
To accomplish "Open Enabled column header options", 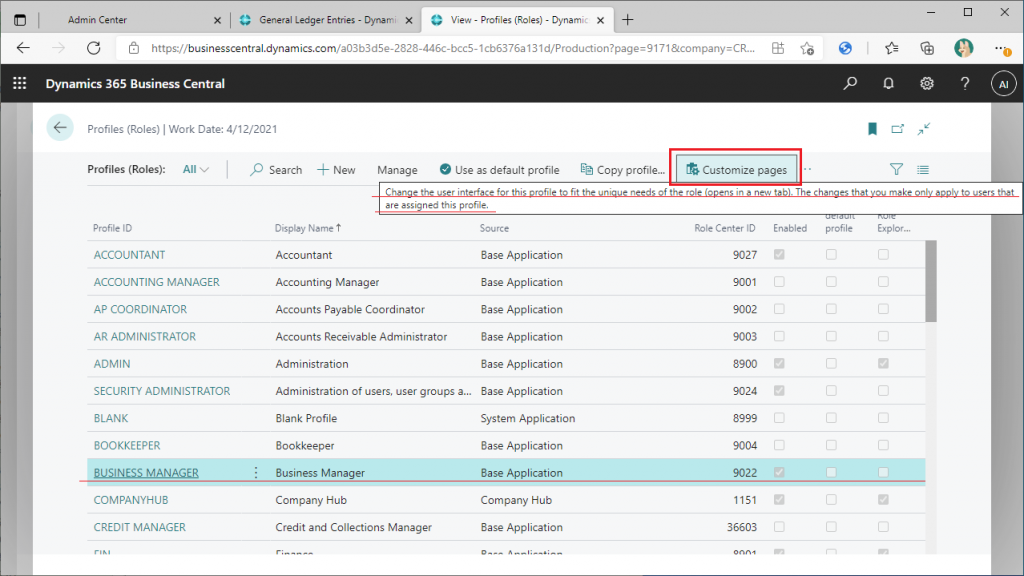I will 790,228.
